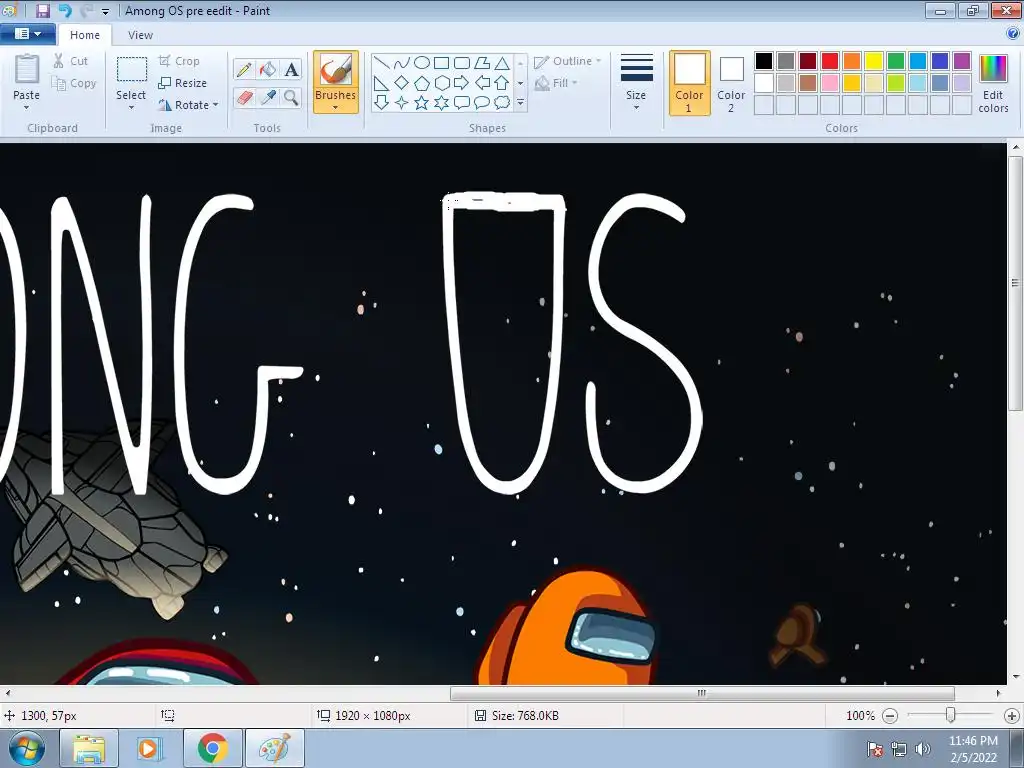The width and height of the screenshot is (1024, 768).
Task: Expand the Shapes gallery more arrow
Action: pos(520,103)
